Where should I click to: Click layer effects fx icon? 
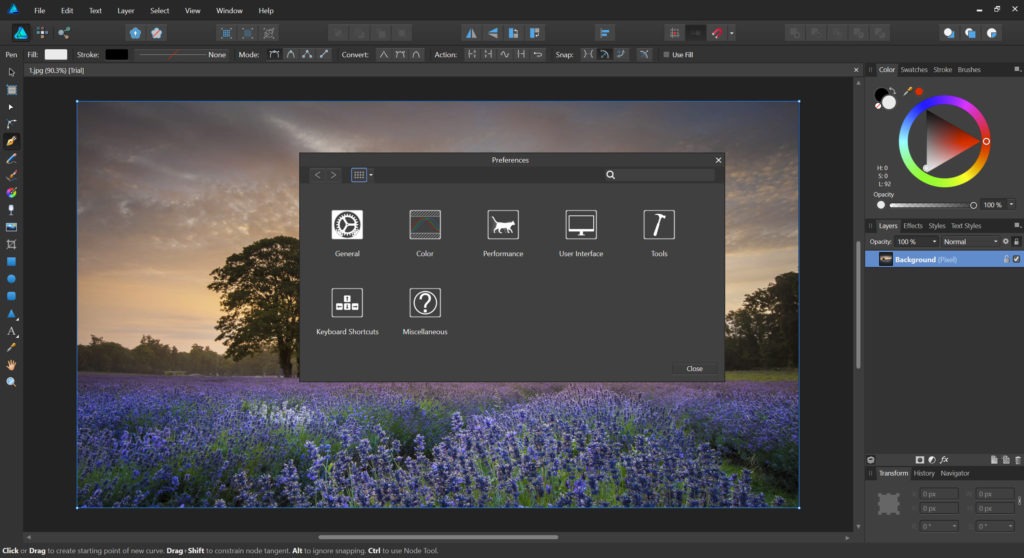(944, 460)
